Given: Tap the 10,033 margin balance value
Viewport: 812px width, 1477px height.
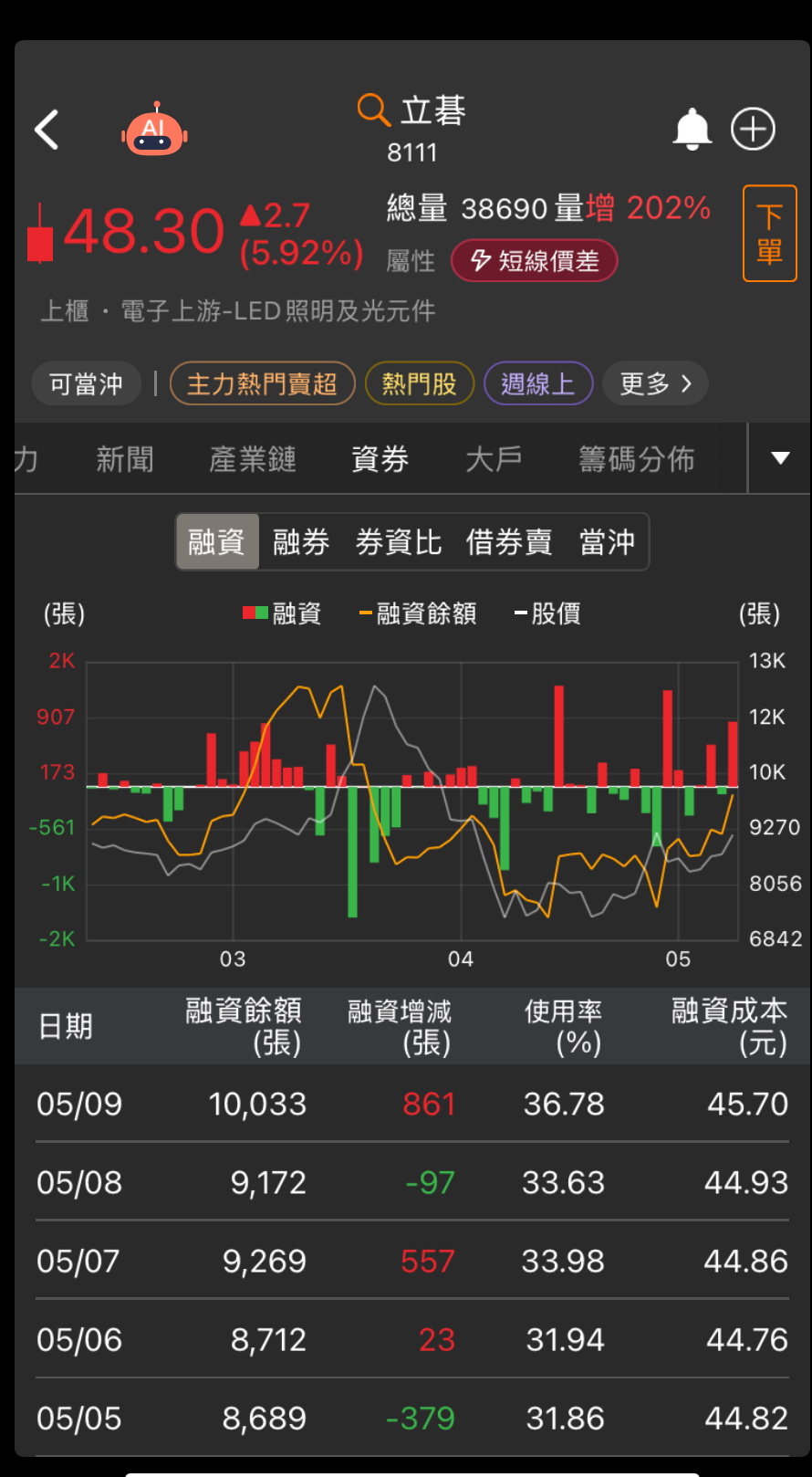Looking at the screenshot, I should point(258,1104).
